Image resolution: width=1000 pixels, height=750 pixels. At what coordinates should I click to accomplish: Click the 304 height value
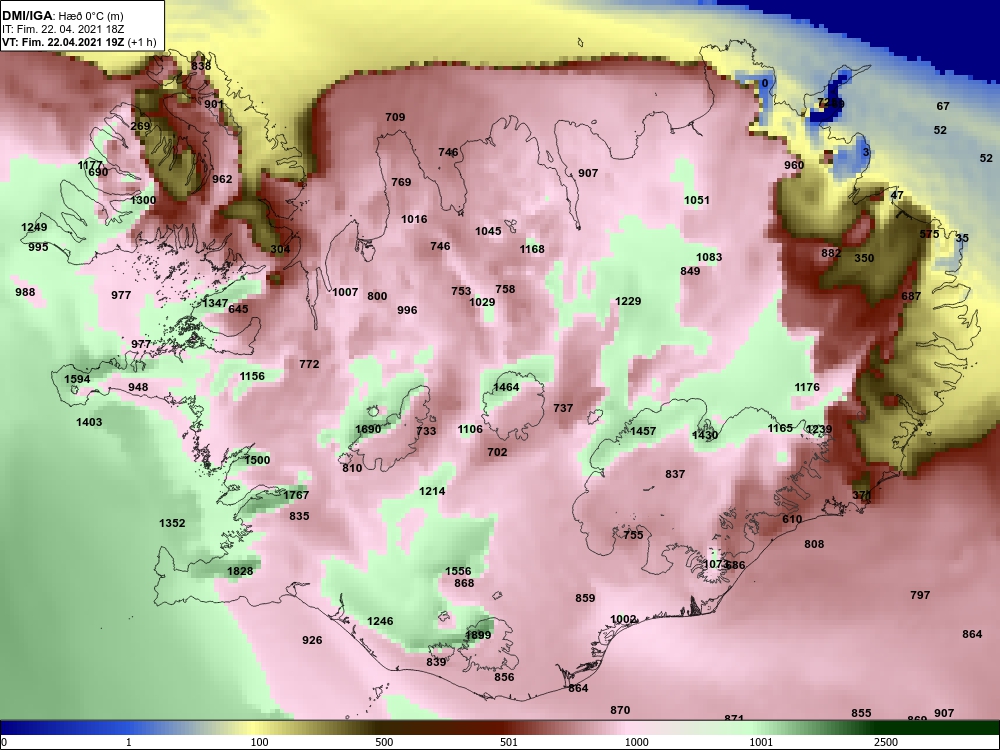pos(280,249)
